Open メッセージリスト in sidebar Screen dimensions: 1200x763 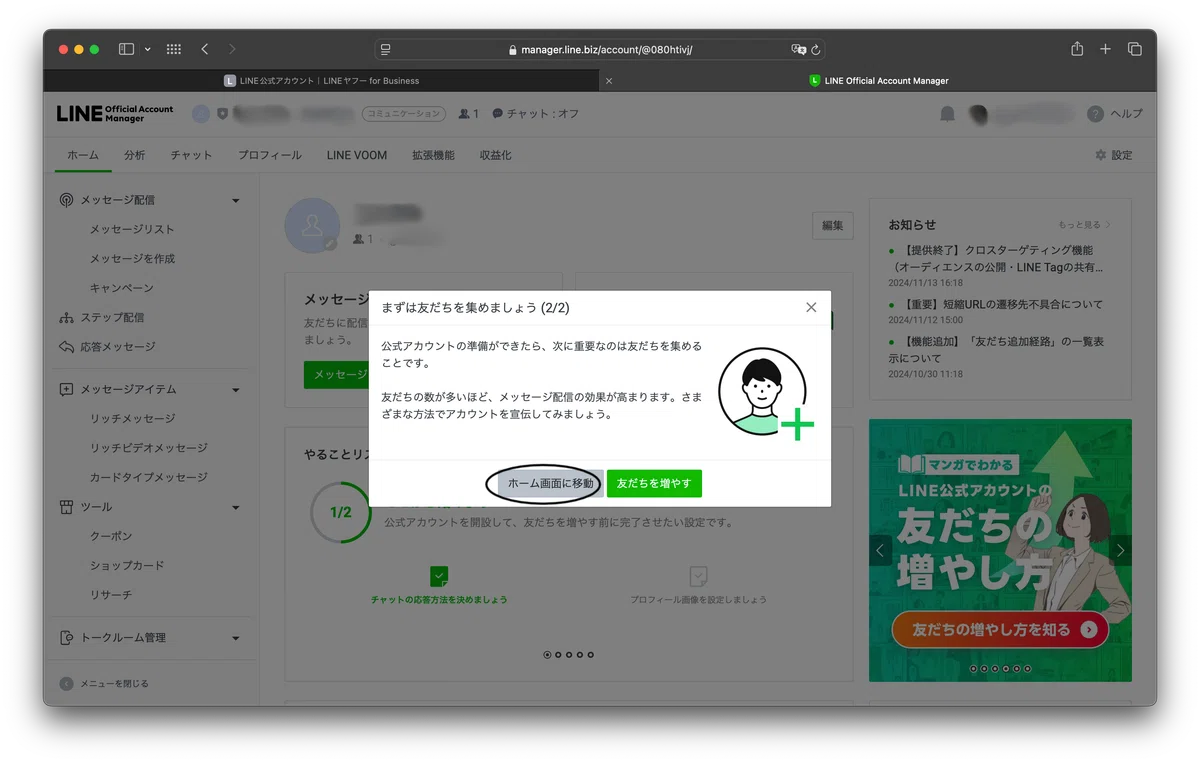pos(132,229)
